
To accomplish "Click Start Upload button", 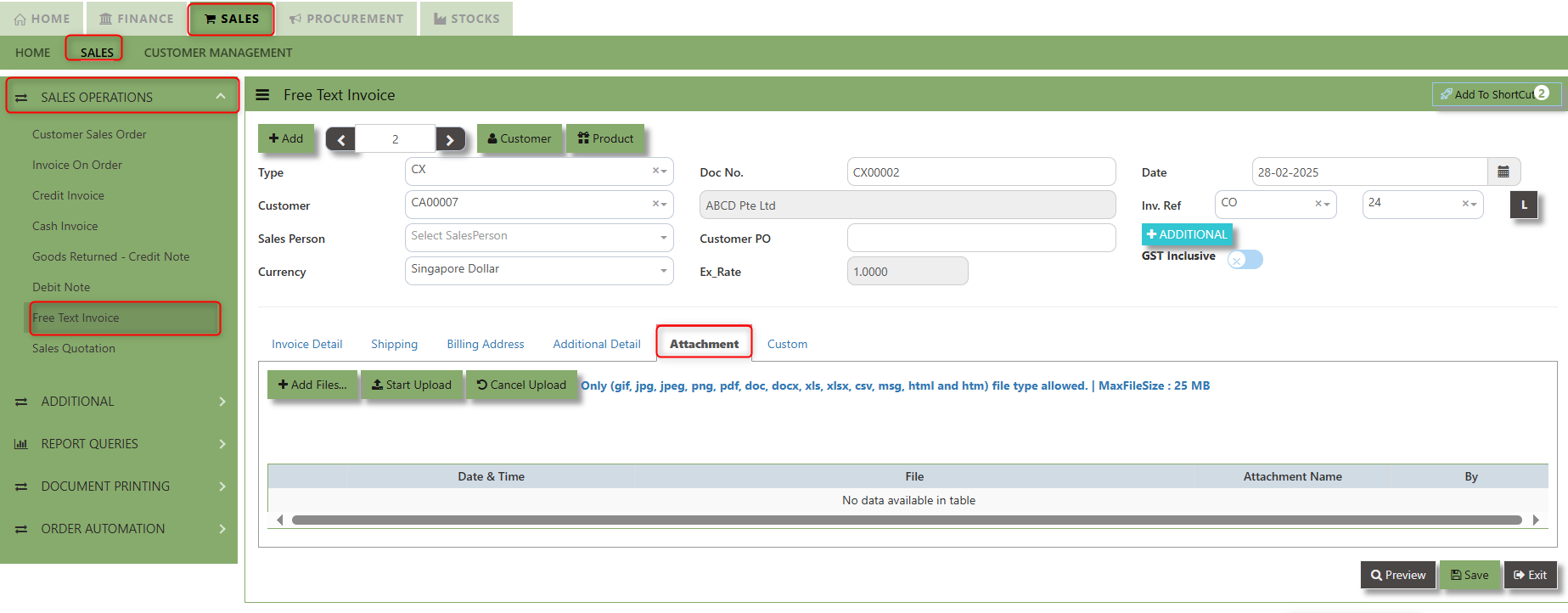I will click(412, 385).
